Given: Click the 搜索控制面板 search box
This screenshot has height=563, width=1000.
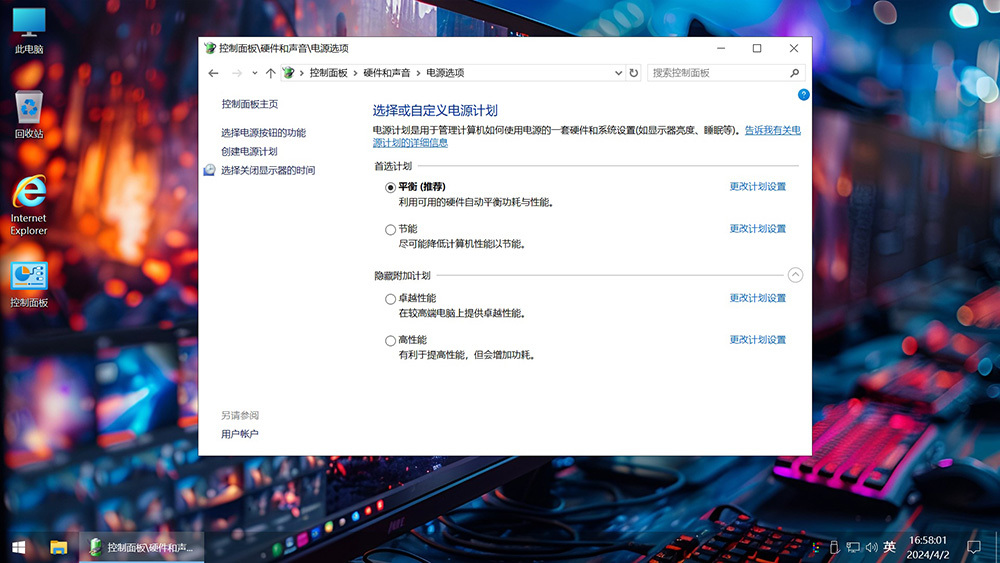Looking at the screenshot, I should (x=718, y=73).
